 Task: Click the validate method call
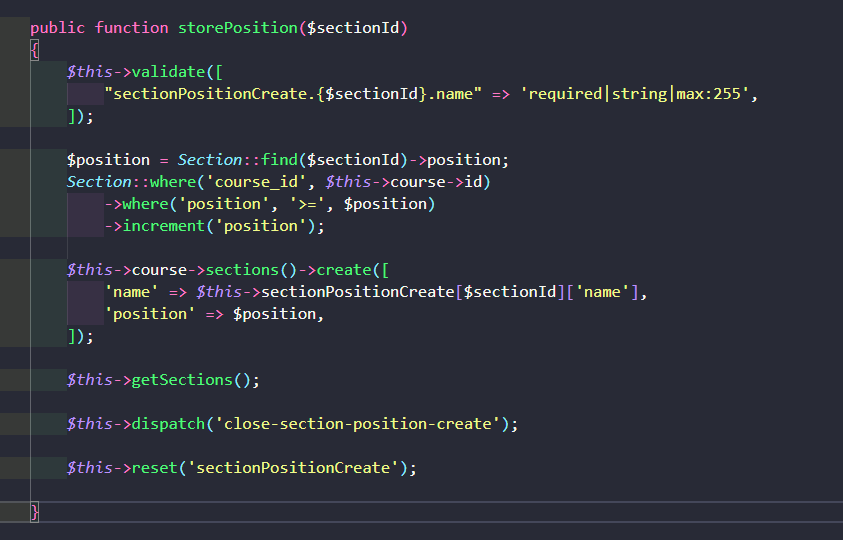click(168, 72)
